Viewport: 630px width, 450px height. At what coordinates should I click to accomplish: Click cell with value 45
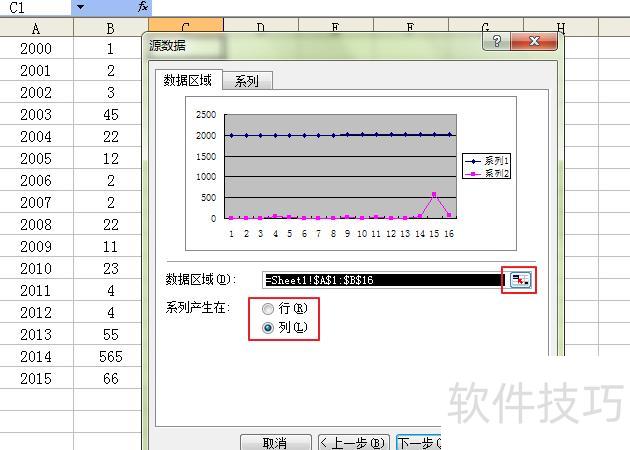click(x=110, y=115)
